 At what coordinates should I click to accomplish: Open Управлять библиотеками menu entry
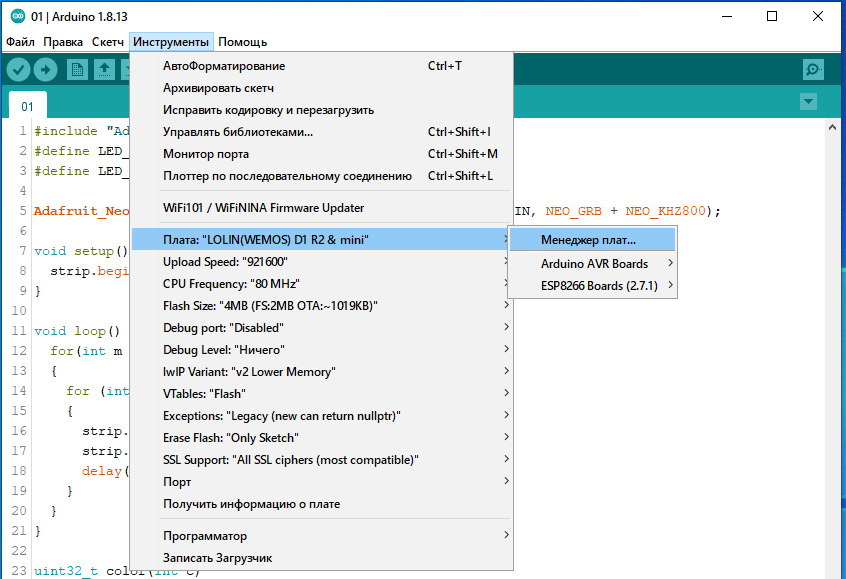click(x=238, y=132)
